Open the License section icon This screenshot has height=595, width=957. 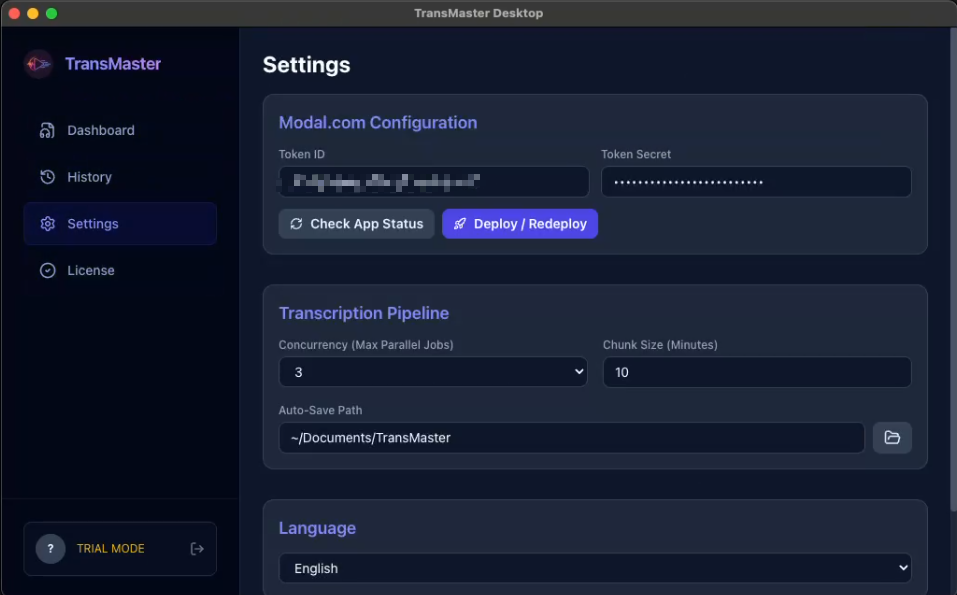[x=47, y=270]
